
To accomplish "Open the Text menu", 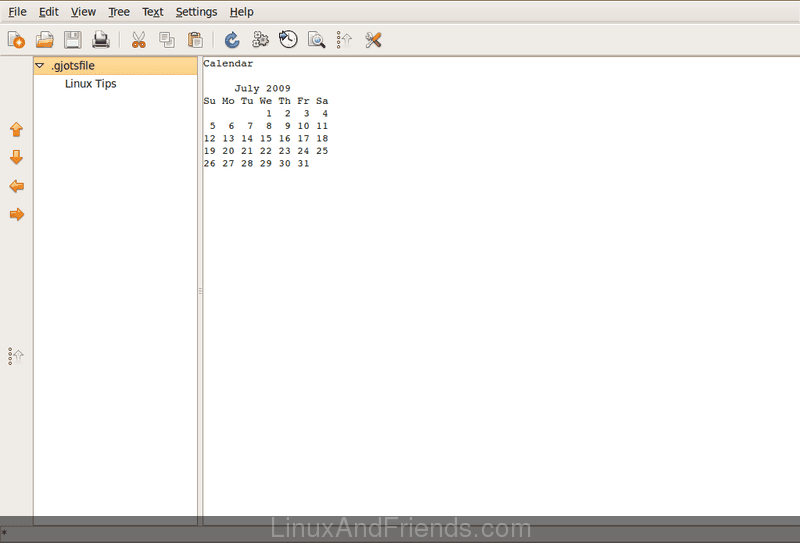I will (x=153, y=12).
